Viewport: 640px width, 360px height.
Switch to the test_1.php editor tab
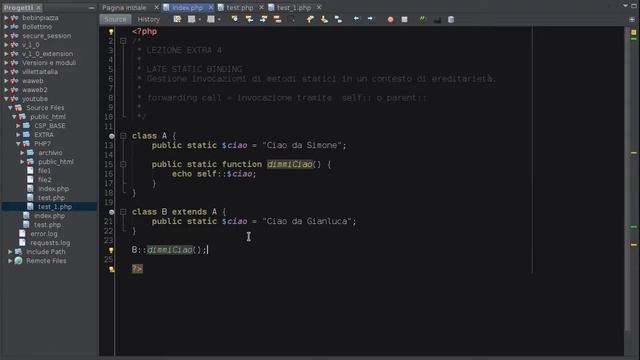click(x=294, y=7)
